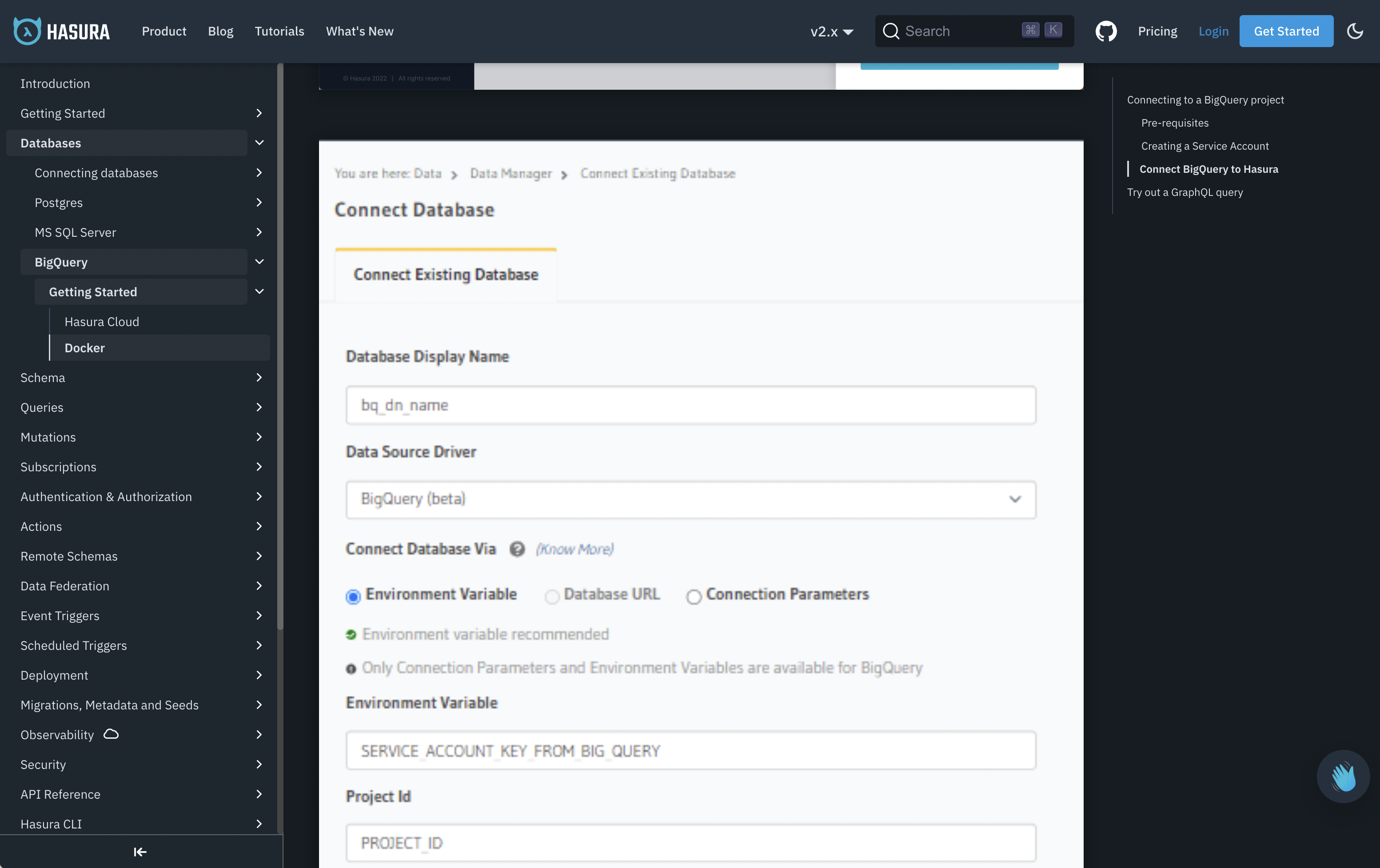This screenshot has height=868, width=1380.
Task: Choose Connection Parameters radio button
Action: (x=694, y=597)
